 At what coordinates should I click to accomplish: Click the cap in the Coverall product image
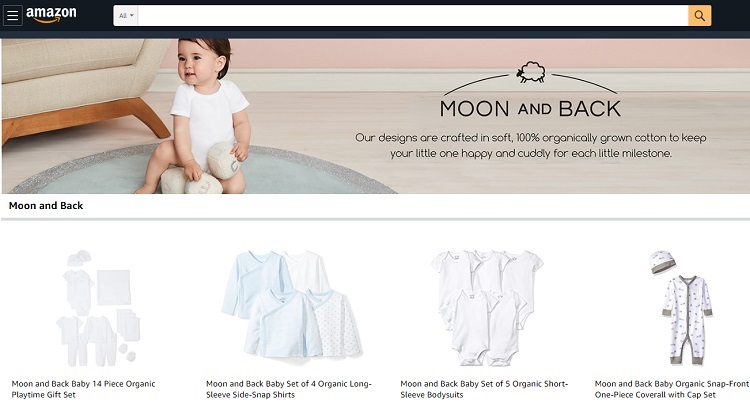tap(662, 262)
